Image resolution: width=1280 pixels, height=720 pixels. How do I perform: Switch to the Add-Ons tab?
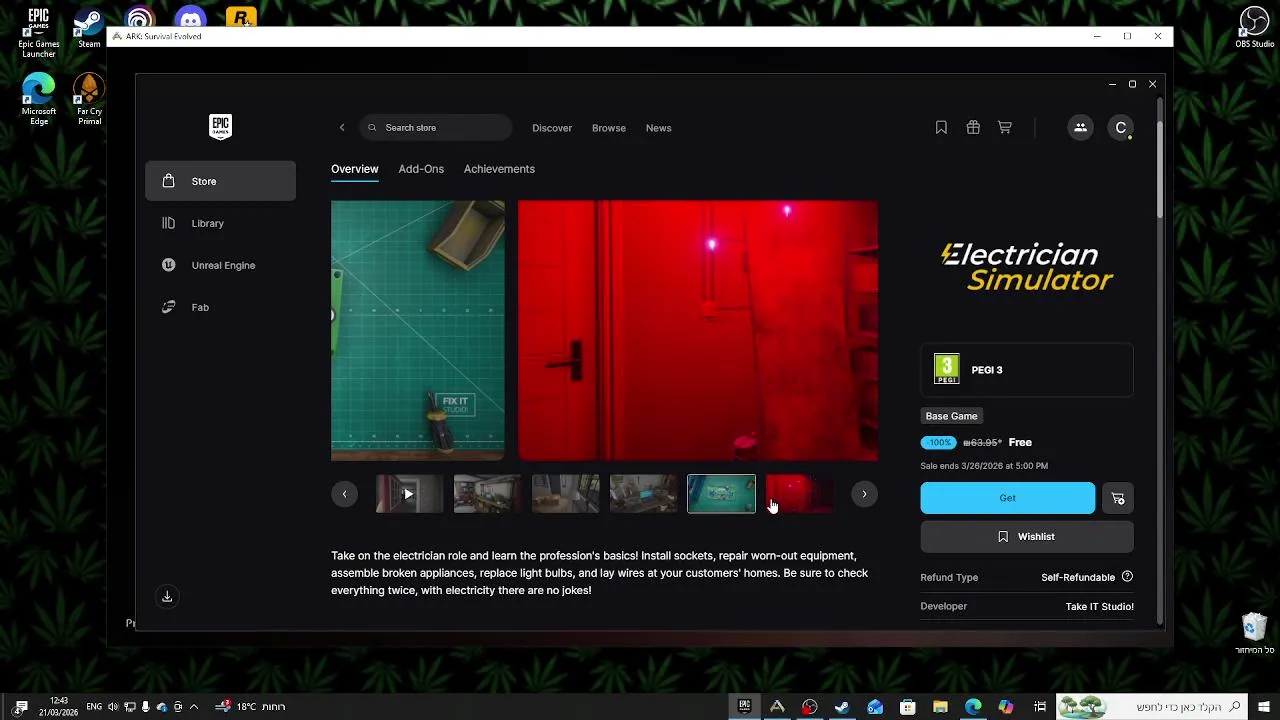pyautogui.click(x=421, y=169)
